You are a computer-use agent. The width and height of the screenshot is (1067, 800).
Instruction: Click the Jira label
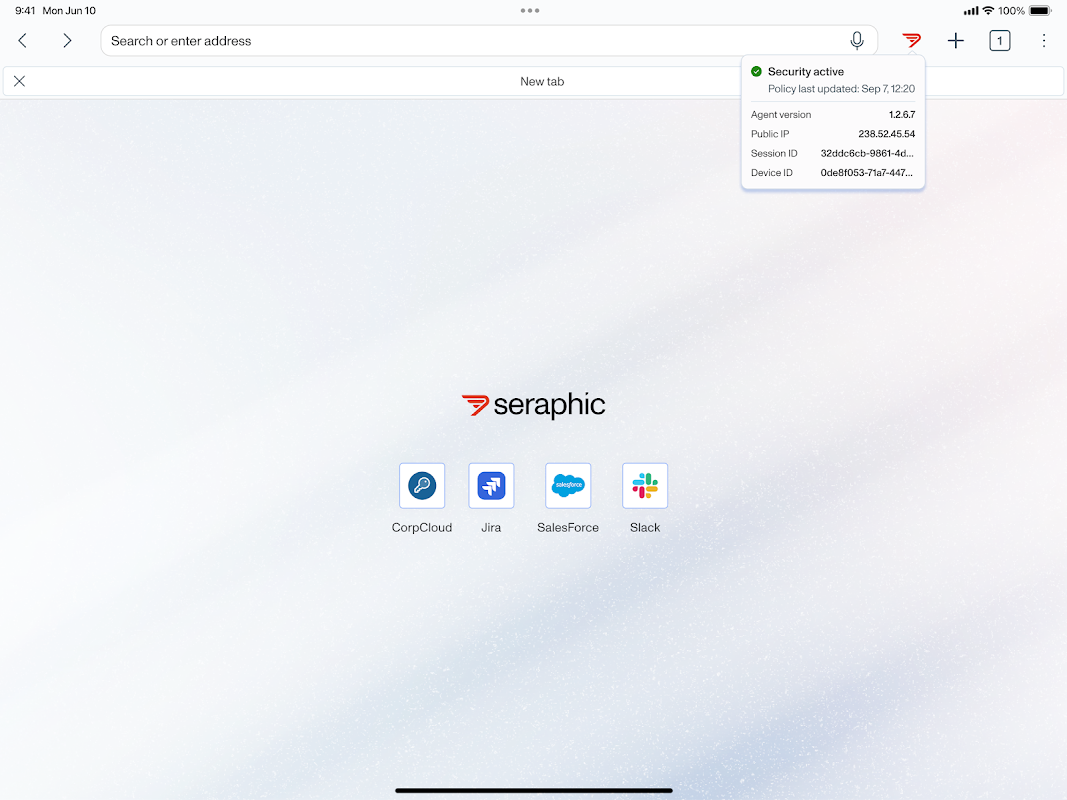point(491,527)
